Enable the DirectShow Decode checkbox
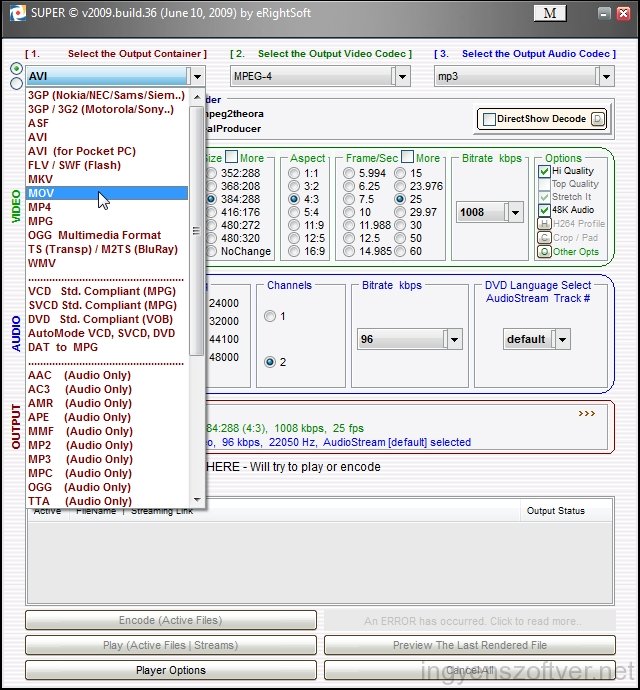 coord(489,119)
